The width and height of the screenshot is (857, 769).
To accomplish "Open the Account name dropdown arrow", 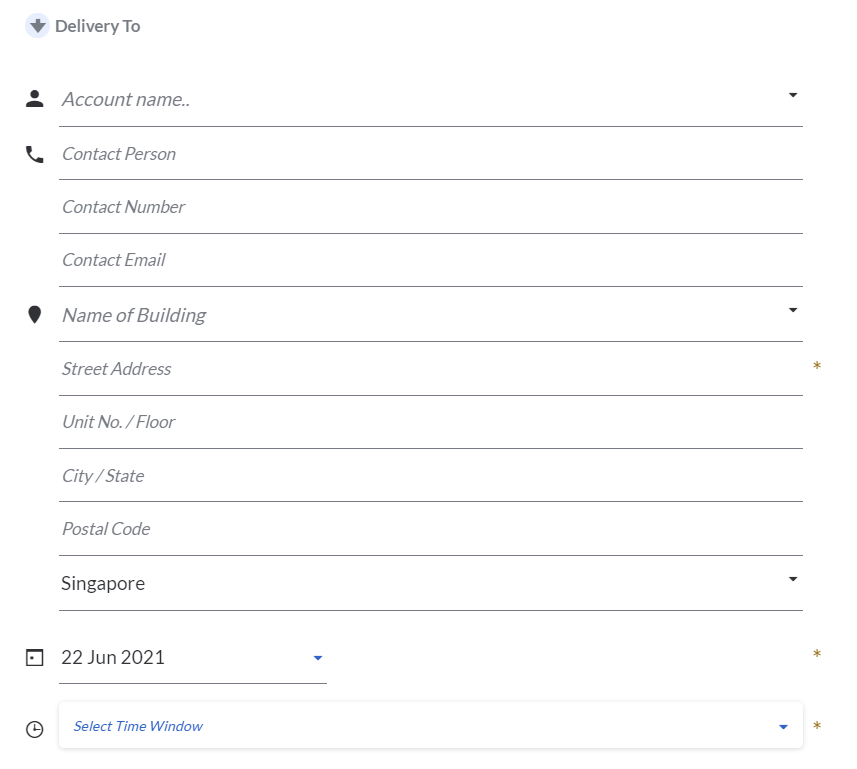I will click(x=792, y=95).
